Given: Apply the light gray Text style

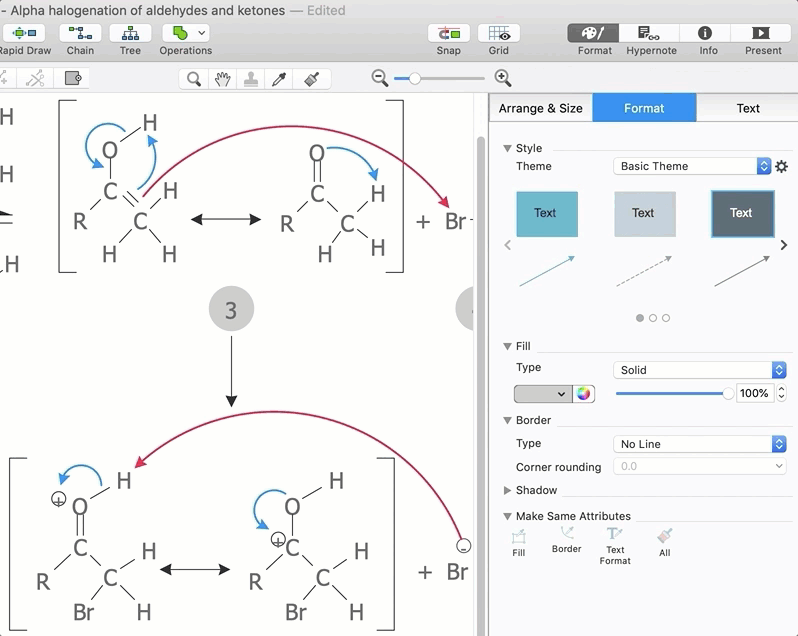Looking at the screenshot, I should click(x=645, y=214).
